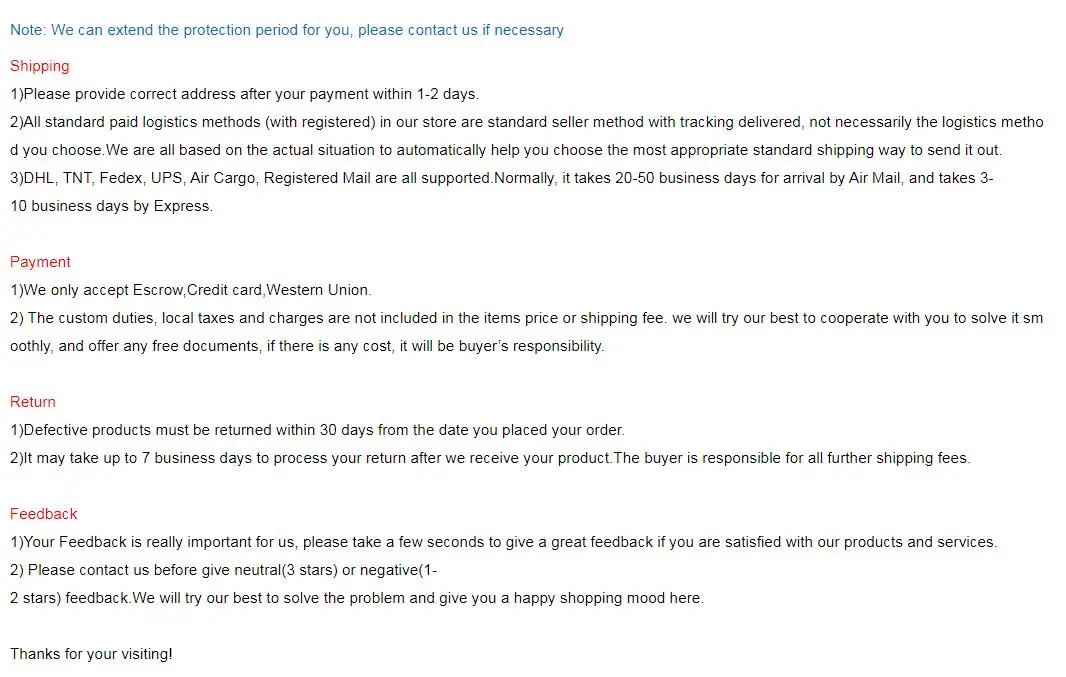Image resolution: width=1066 pixels, height=677 pixels.
Task: Click the 'Thanks for your visiting!' text
Action: (x=91, y=654)
